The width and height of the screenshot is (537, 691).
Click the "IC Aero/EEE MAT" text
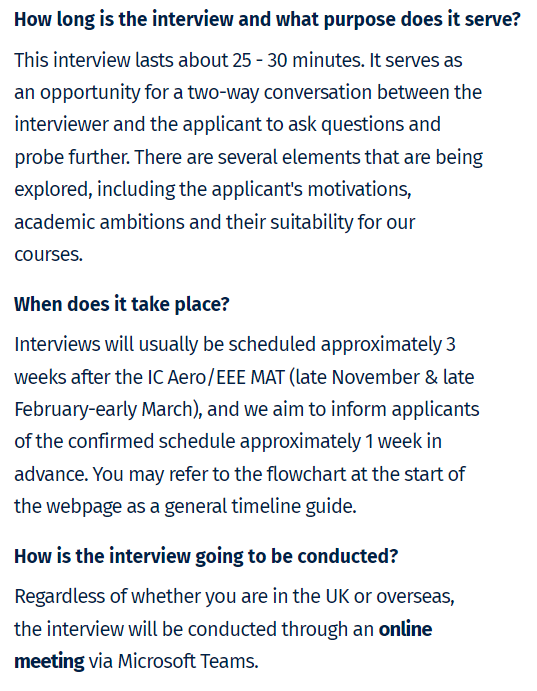[x=216, y=377]
